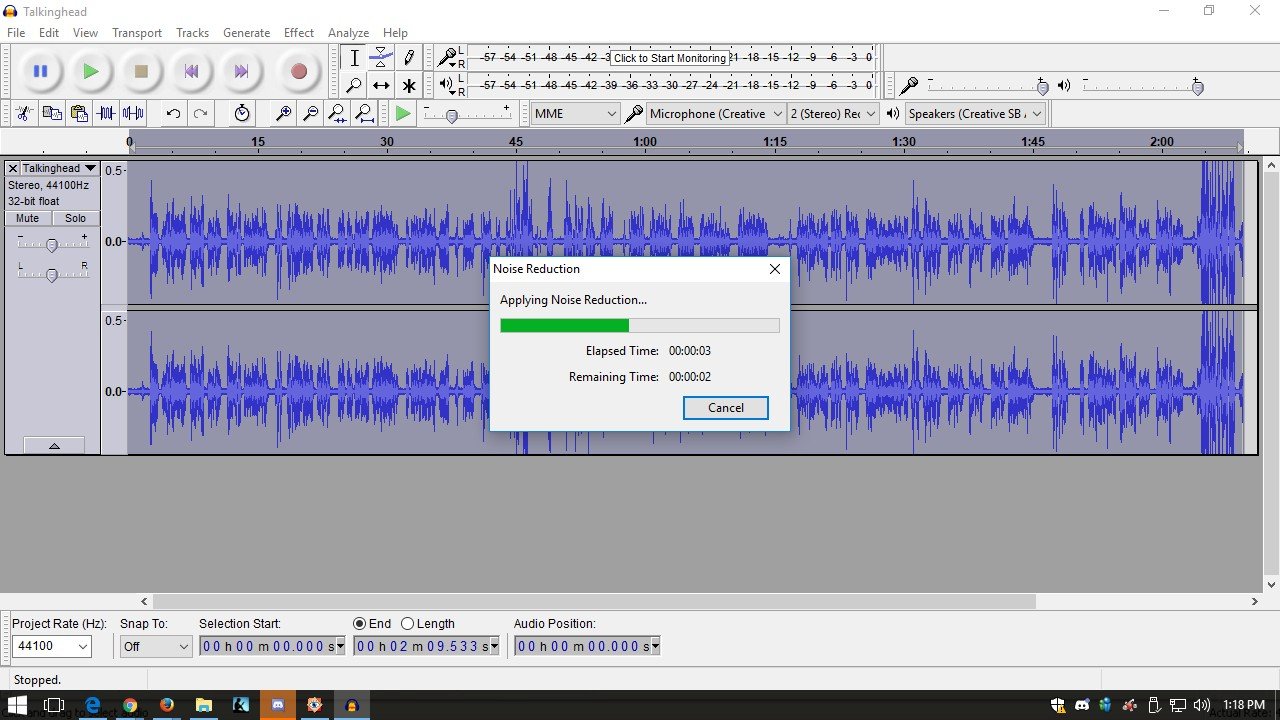
Task: Click to Start Monitoring on record meter
Action: (x=670, y=58)
